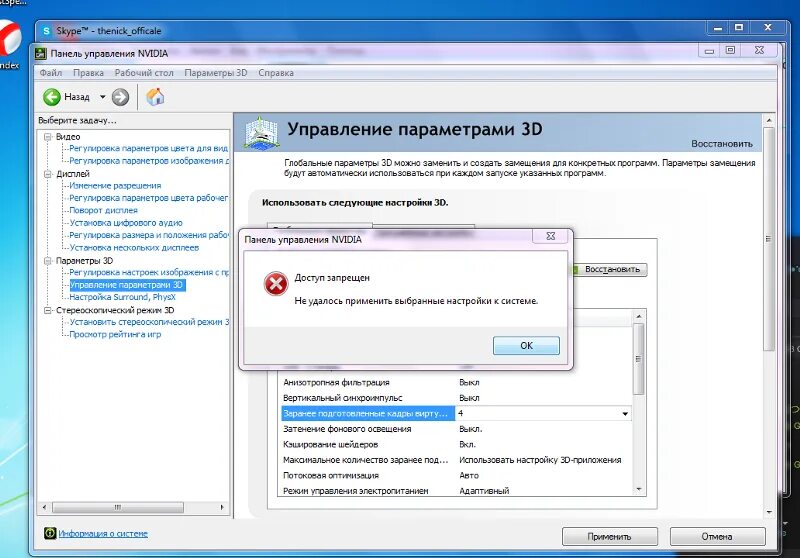Viewport: 800px width, 558px height.
Task: Select Потоковая оптимизация setting row
Action: [457, 475]
